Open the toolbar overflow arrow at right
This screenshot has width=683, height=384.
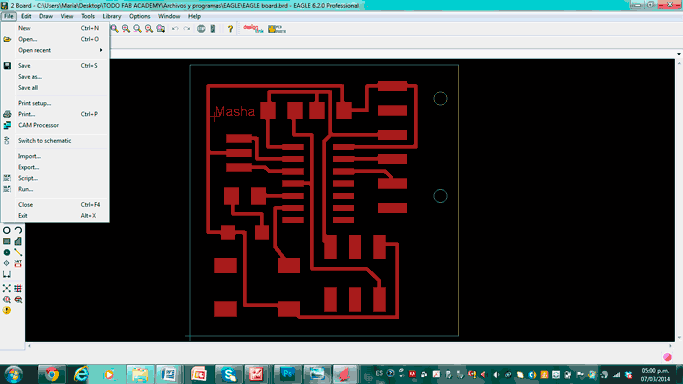pos(679,54)
